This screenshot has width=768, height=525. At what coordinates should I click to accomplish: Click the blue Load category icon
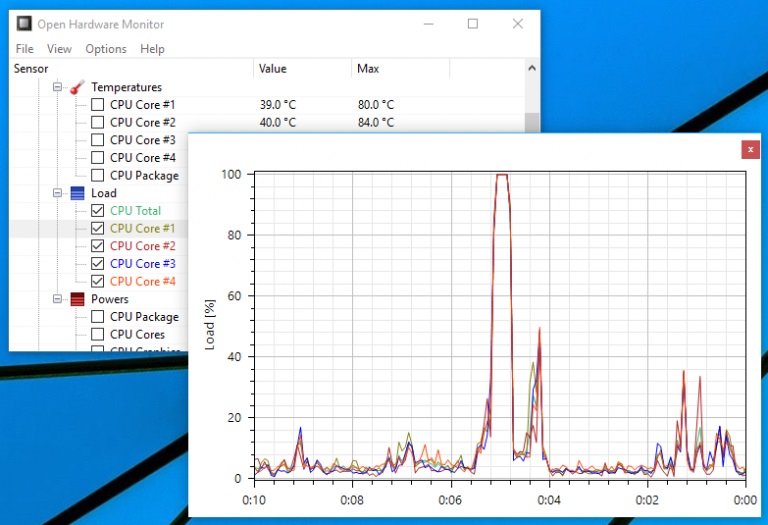tap(78, 194)
